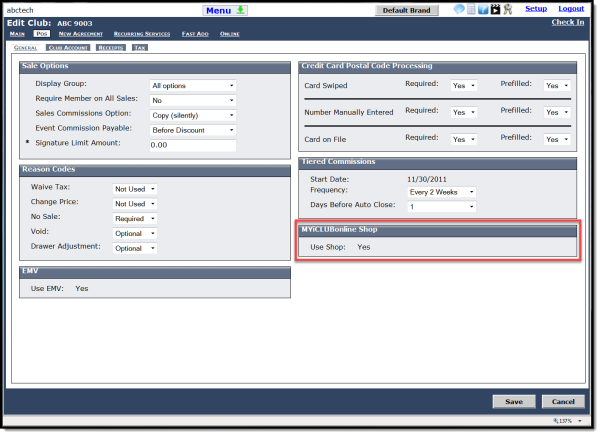
Task: Click the Signature Limit Amount field
Action: coord(192,145)
